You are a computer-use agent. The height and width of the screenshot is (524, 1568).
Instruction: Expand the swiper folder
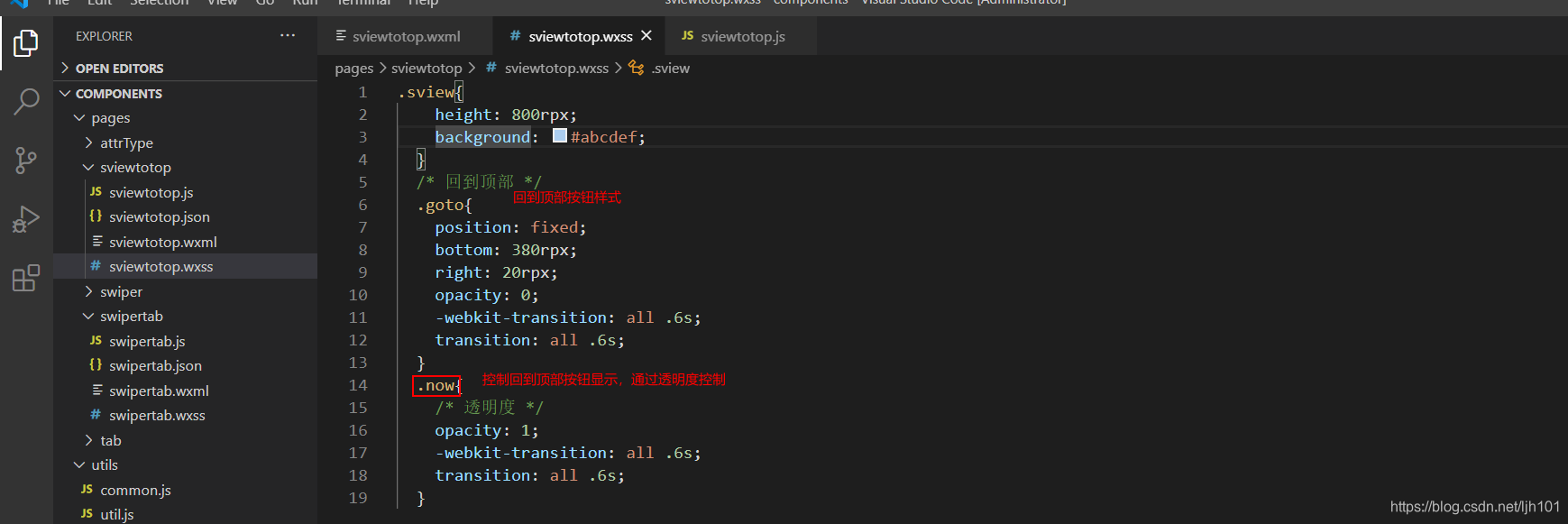186,292
